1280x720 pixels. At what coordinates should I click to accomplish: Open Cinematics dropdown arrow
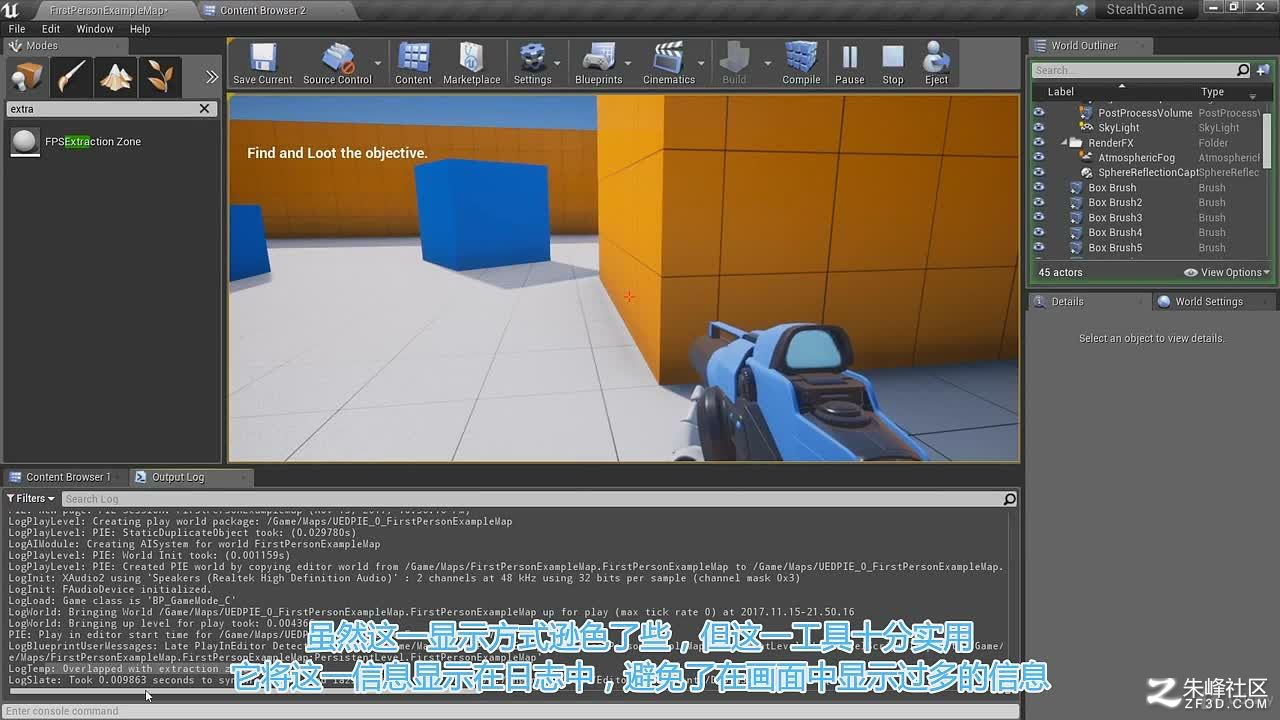(x=701, y=63)
